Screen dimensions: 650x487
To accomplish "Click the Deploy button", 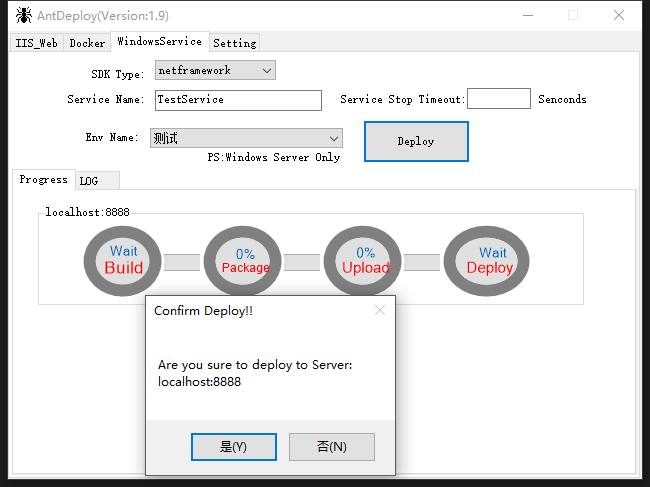I will point(416,141).
